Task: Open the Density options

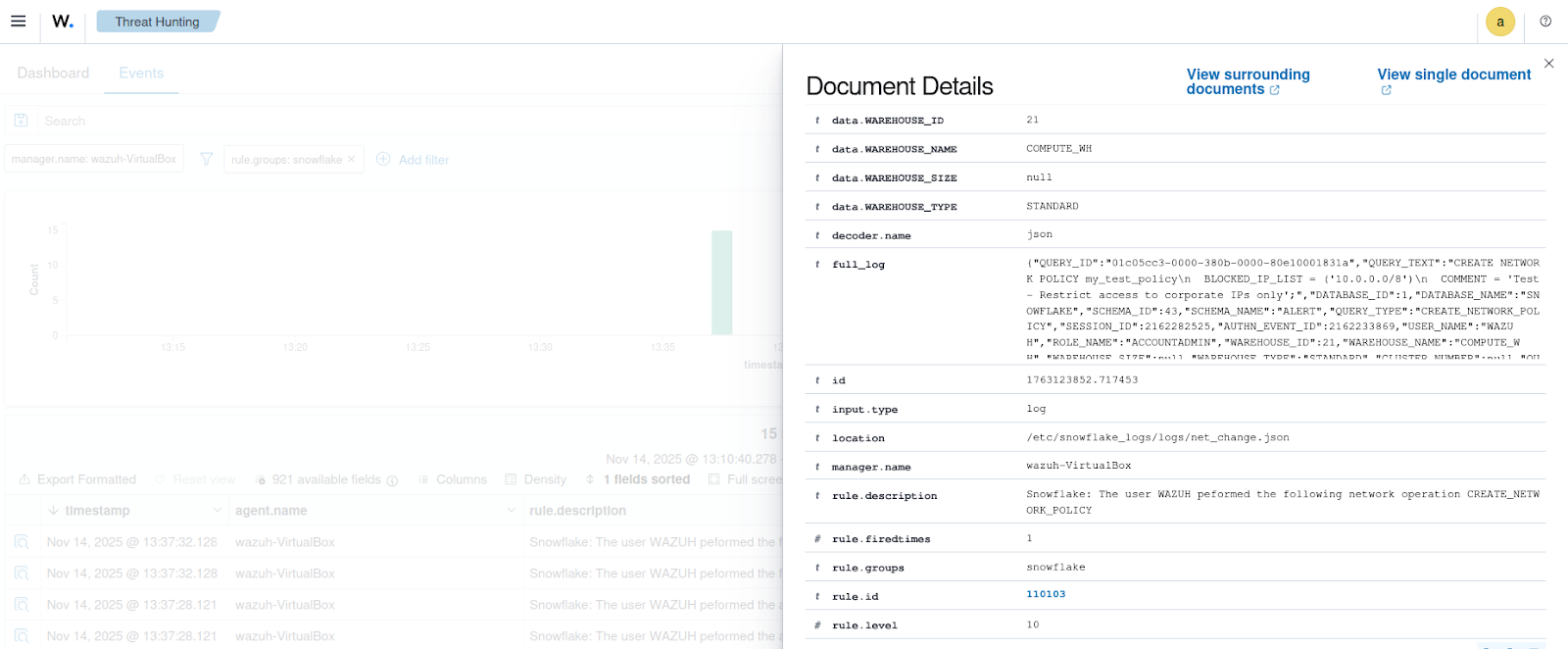Action: [x=536, y=479]
